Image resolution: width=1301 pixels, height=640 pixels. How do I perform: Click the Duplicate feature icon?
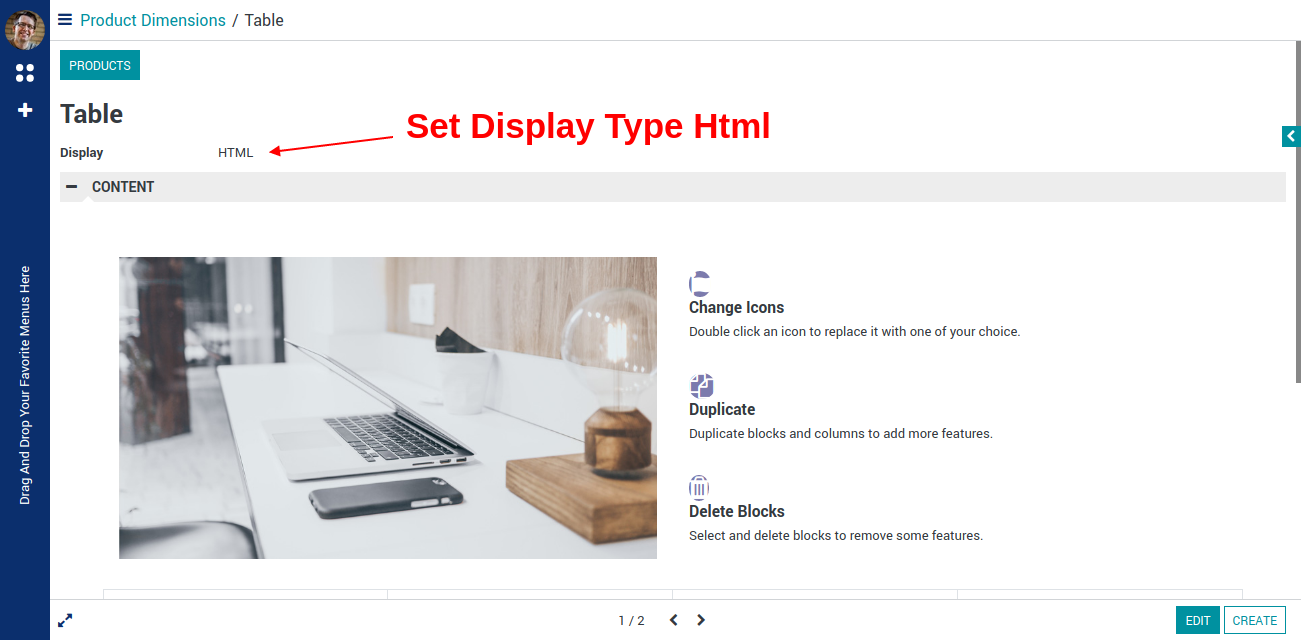pyautogui.click(x=701, y=386)
